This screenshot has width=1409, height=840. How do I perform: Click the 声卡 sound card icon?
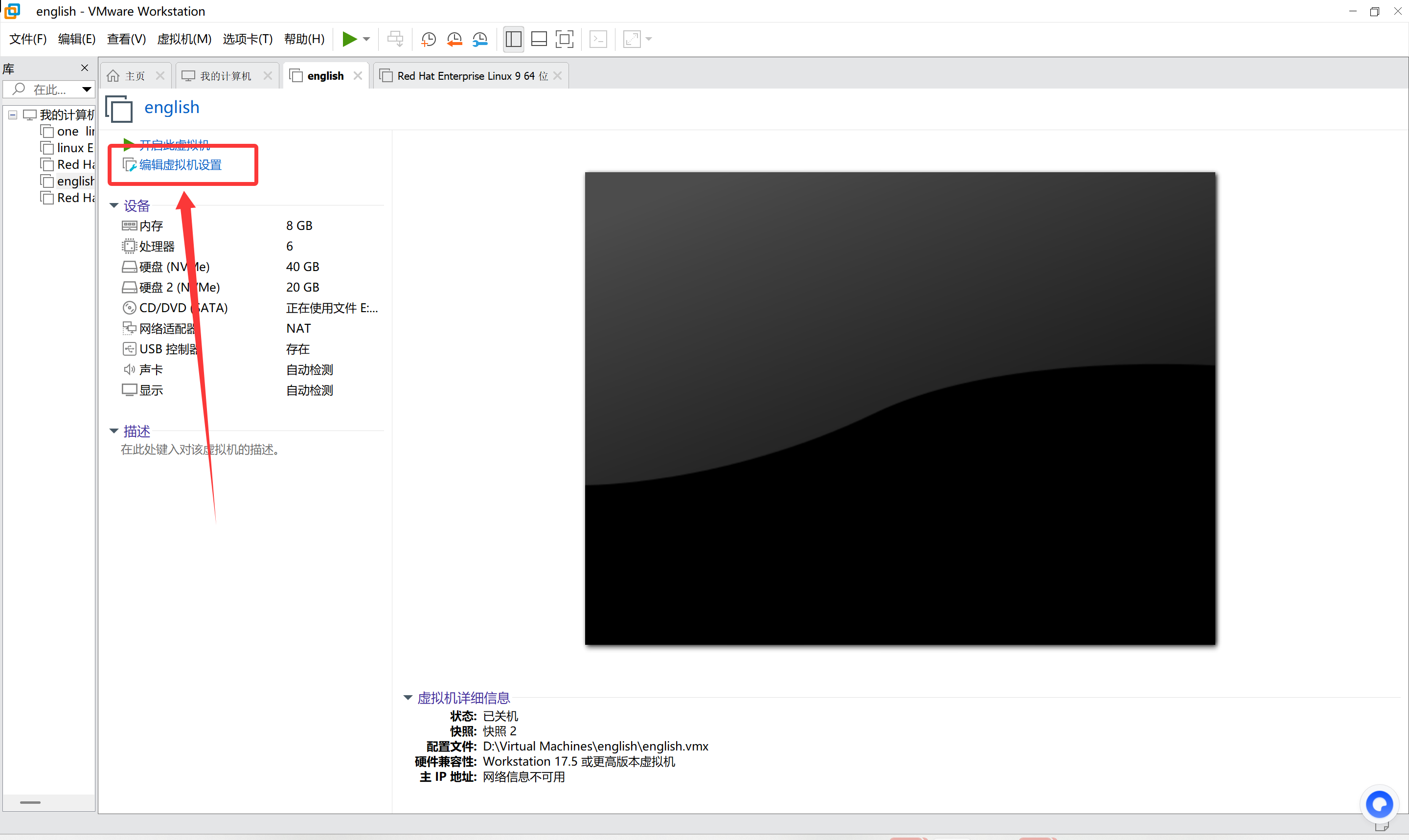point(129,370)
